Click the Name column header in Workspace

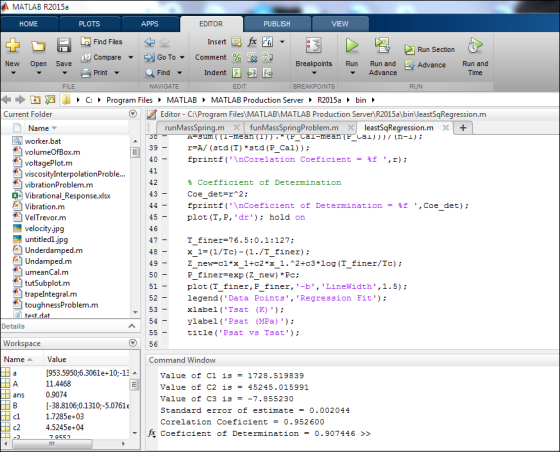click(22, 359)
